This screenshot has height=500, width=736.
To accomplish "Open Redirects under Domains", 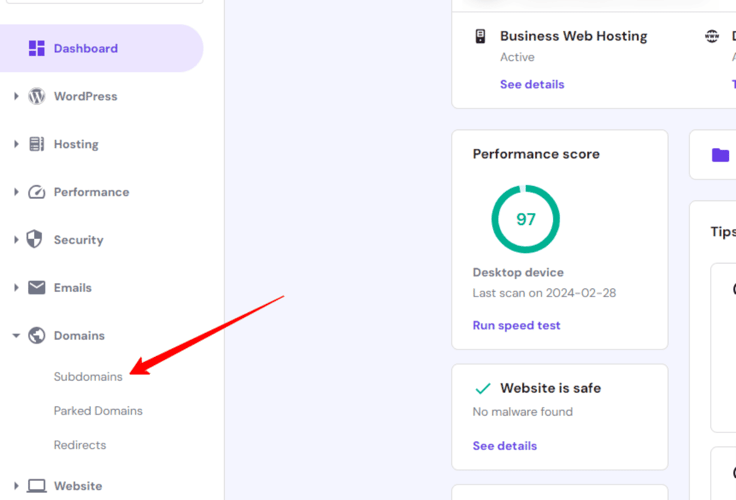I will 80,445.
